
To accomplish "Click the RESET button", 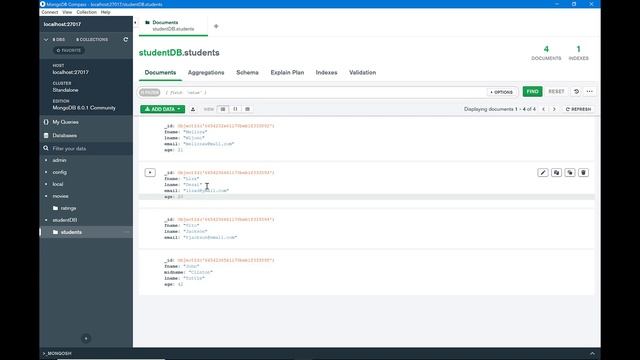I will (x=556, y=91).
